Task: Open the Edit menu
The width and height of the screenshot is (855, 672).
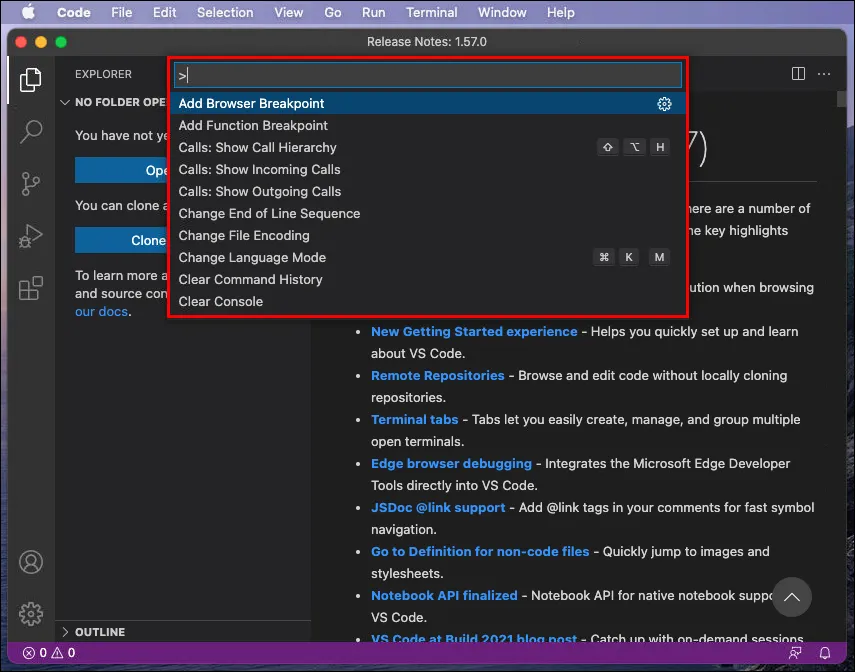Action: (164, 12)
